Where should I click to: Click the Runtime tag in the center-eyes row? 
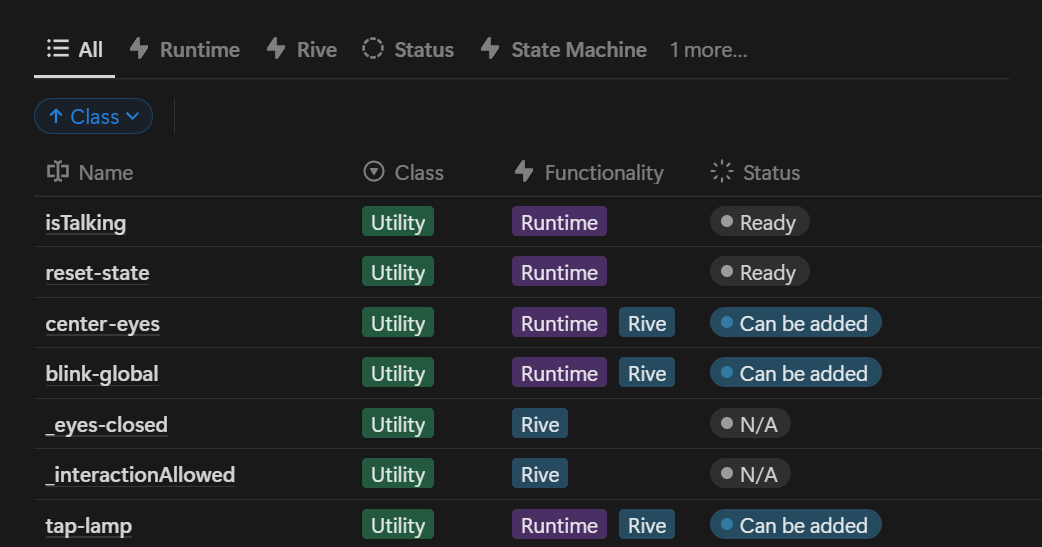[x=560, y=323]
